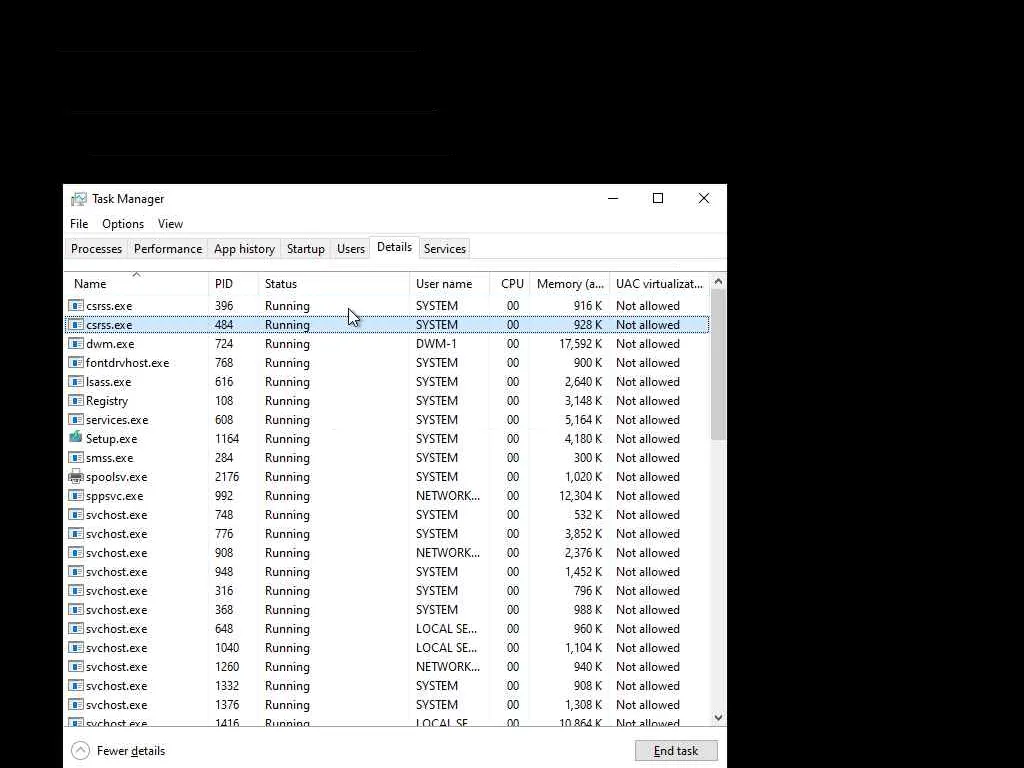Click the 17,592 K memory value

click(581, 344)
